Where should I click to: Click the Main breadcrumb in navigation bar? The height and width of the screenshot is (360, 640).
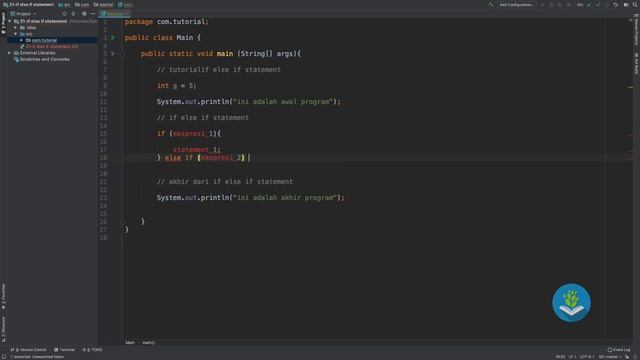click(x=125, y=4)
